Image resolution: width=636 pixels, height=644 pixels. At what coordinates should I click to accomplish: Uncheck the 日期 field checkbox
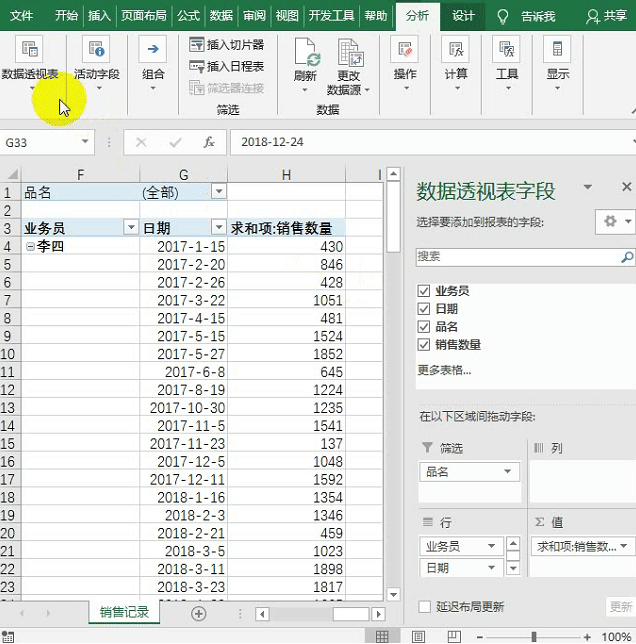click(424, 308)
